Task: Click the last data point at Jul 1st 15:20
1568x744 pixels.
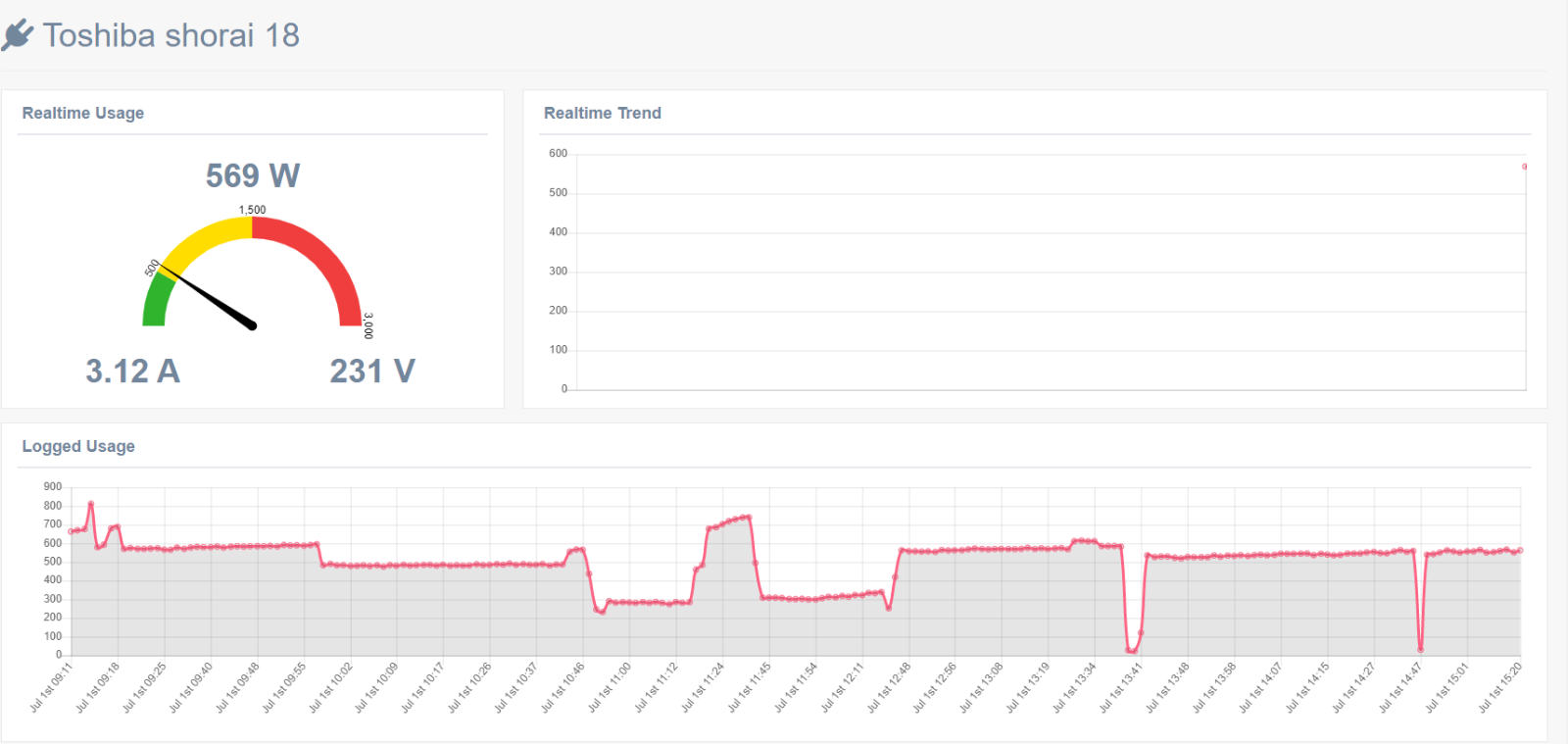Action: click(x=1520, y=550)
